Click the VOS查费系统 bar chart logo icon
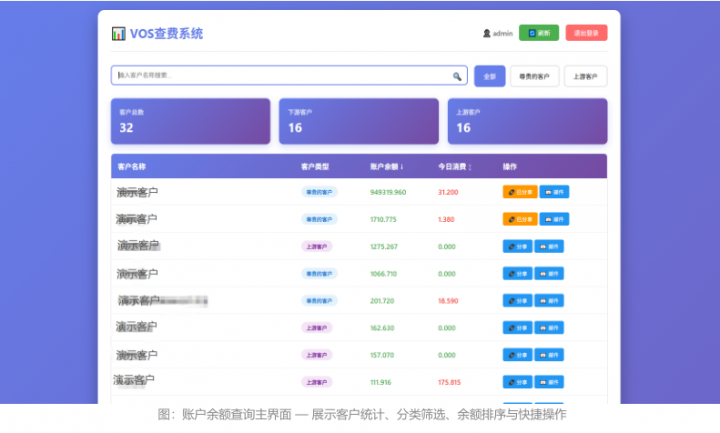The image size is (720, 433). [118, 34]
